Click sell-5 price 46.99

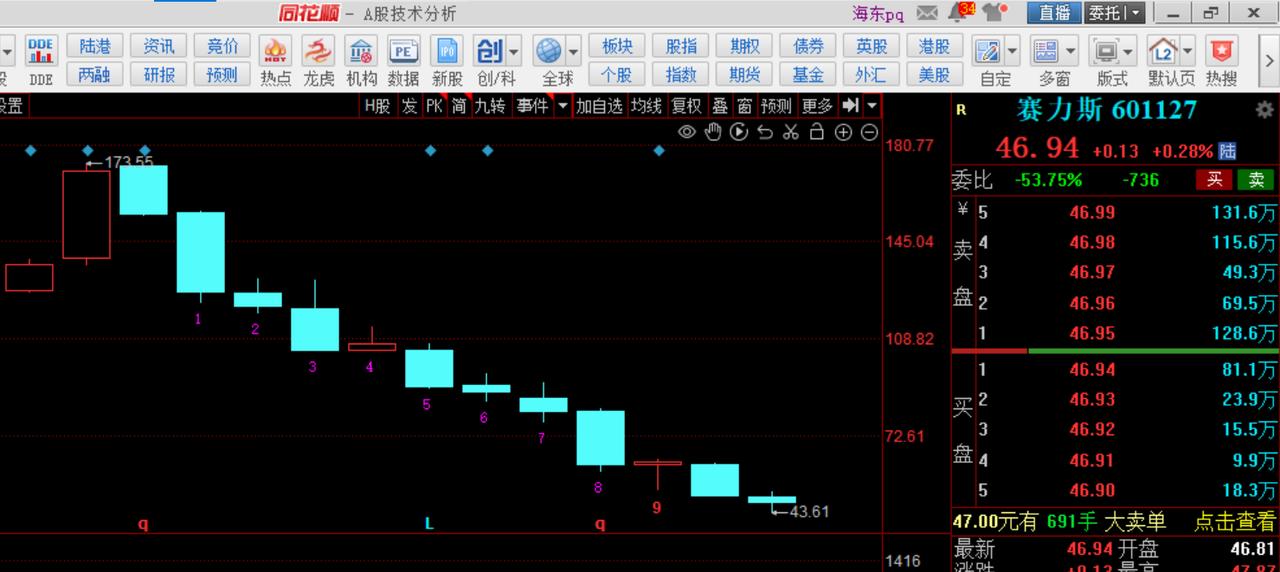point(1092,212)
